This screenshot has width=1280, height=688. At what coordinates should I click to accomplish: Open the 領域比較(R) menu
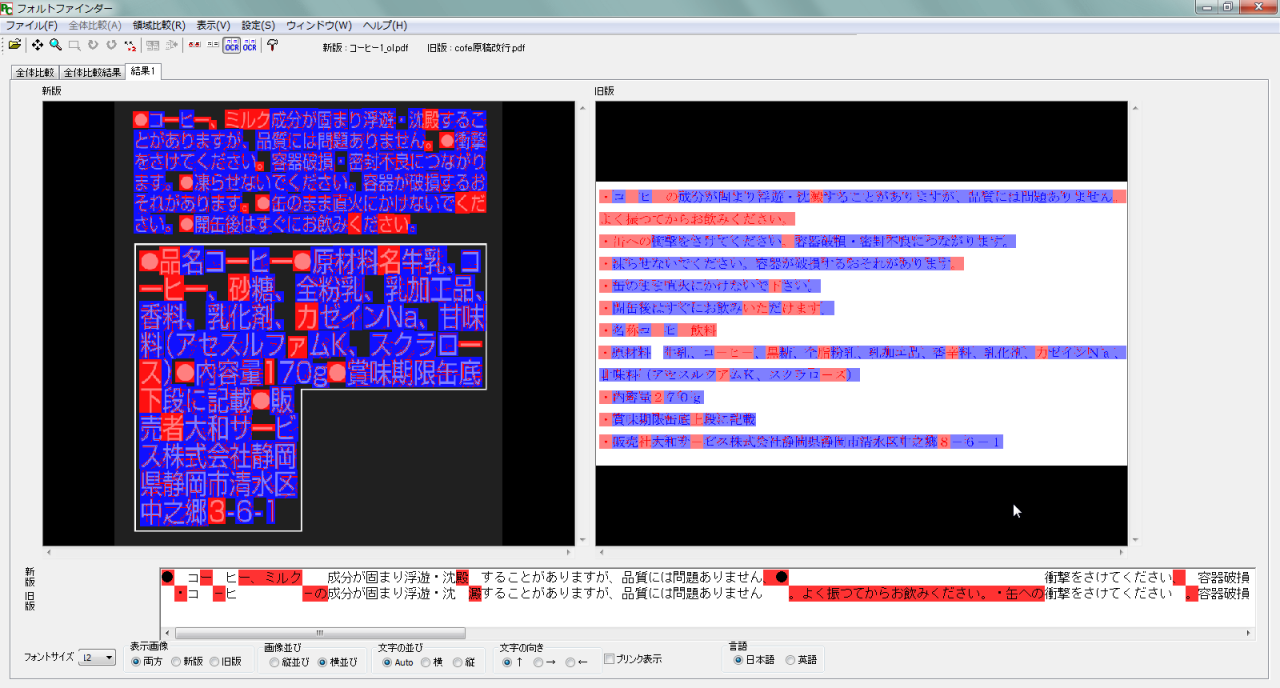159,25
